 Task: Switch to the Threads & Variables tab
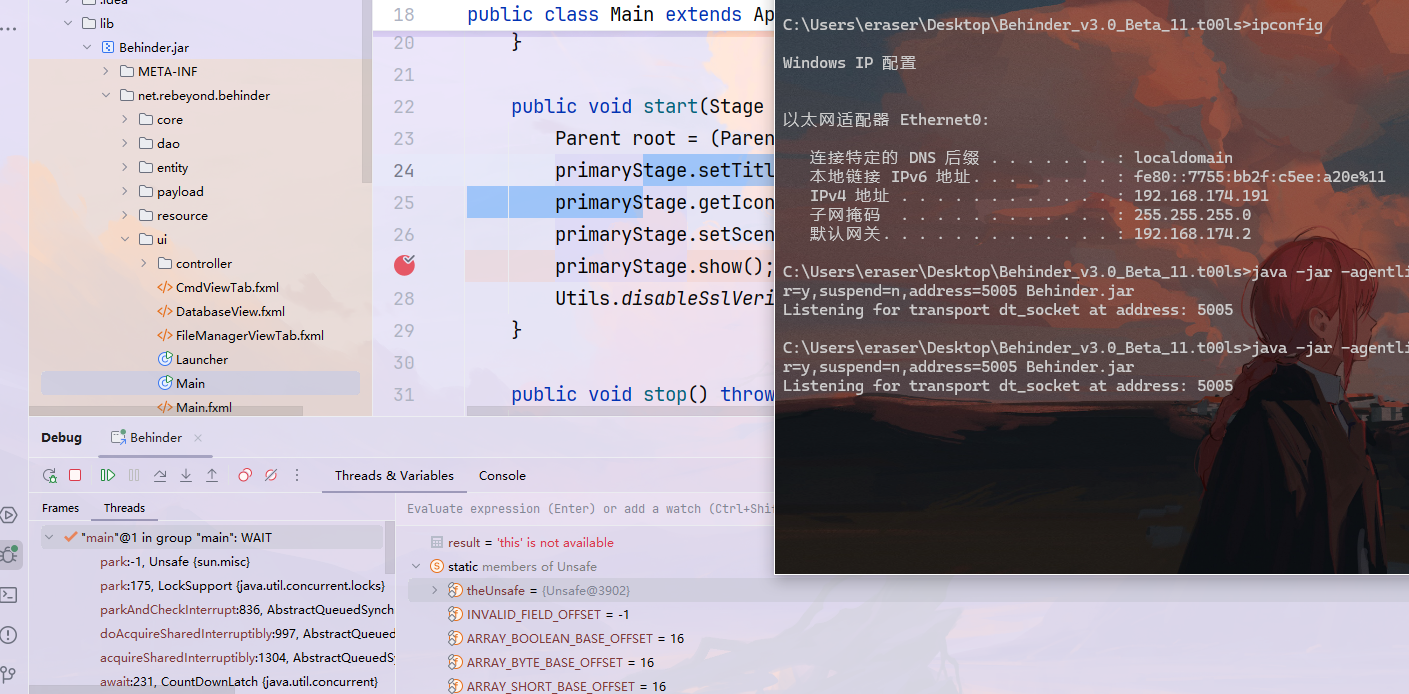pos(394,476)
